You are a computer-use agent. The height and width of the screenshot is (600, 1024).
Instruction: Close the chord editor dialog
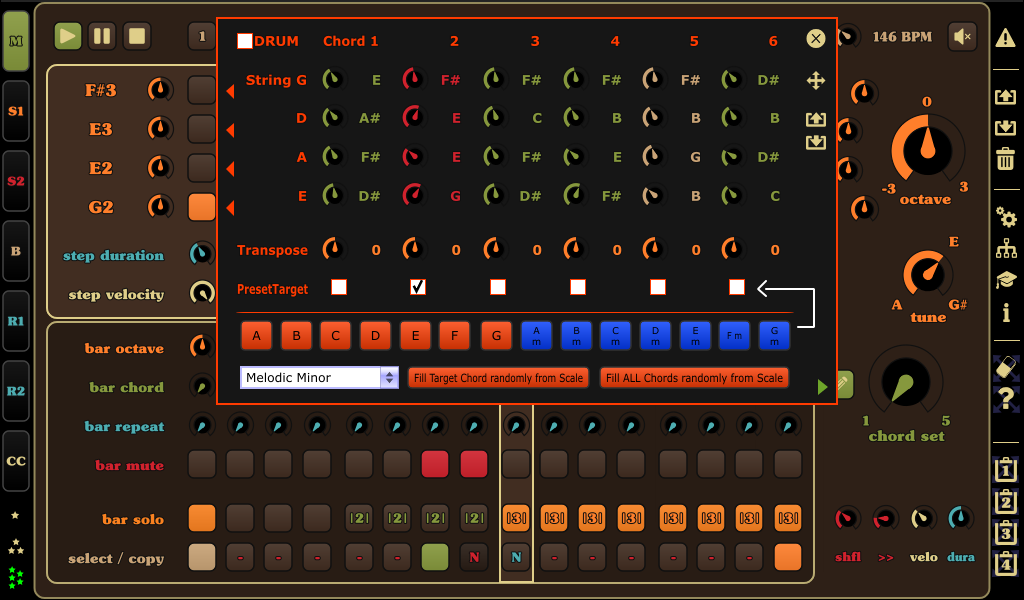tap(816, 39)
